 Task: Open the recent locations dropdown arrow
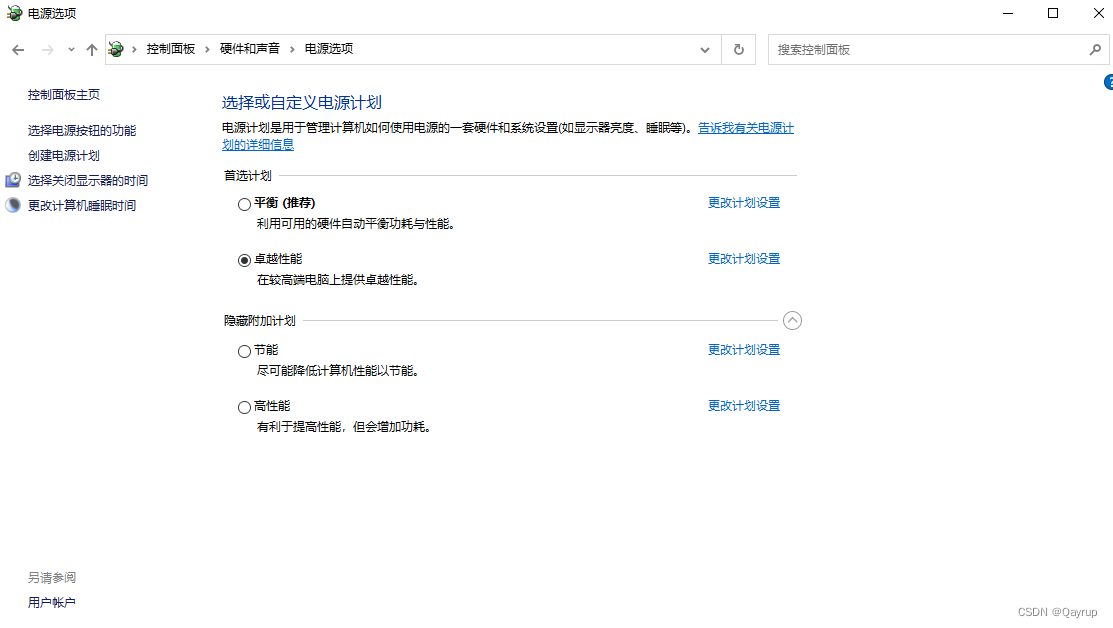[71, 50]
